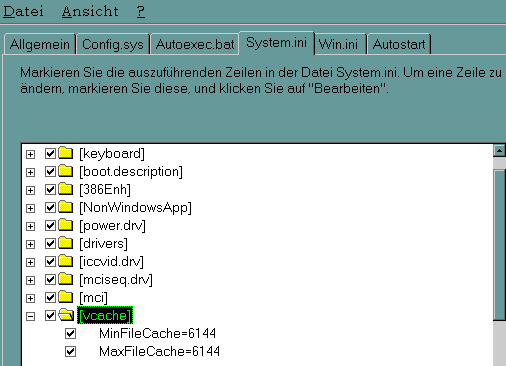Select the [386Enh] section label
Screen dimensions: 506x366
click(x=105, y=190)
